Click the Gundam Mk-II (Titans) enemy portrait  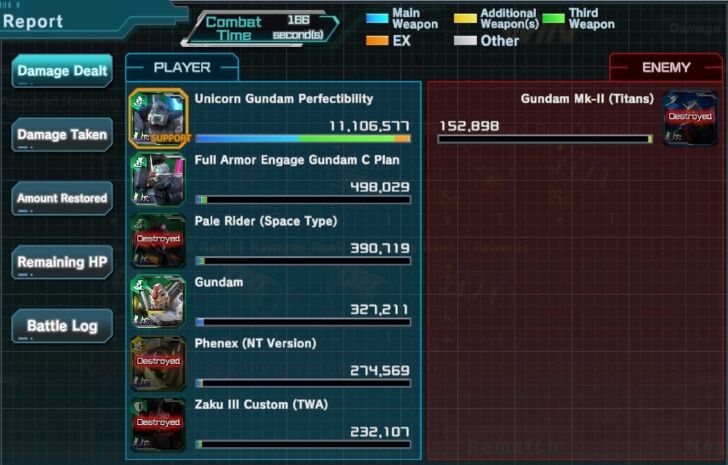point(690,118)
